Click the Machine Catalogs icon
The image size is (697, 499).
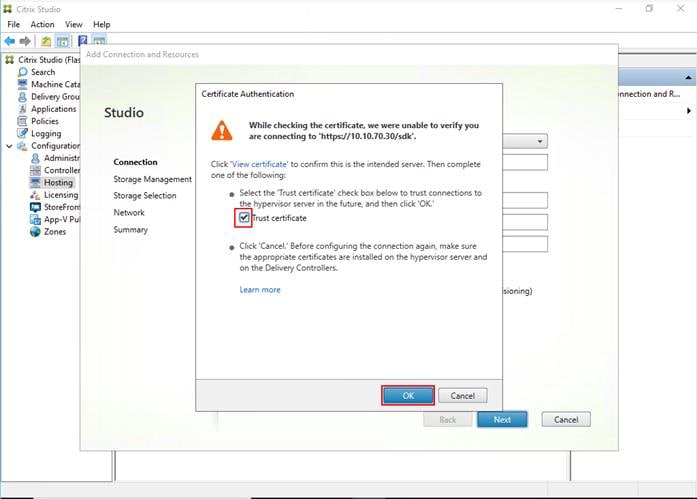click(23, 84)
